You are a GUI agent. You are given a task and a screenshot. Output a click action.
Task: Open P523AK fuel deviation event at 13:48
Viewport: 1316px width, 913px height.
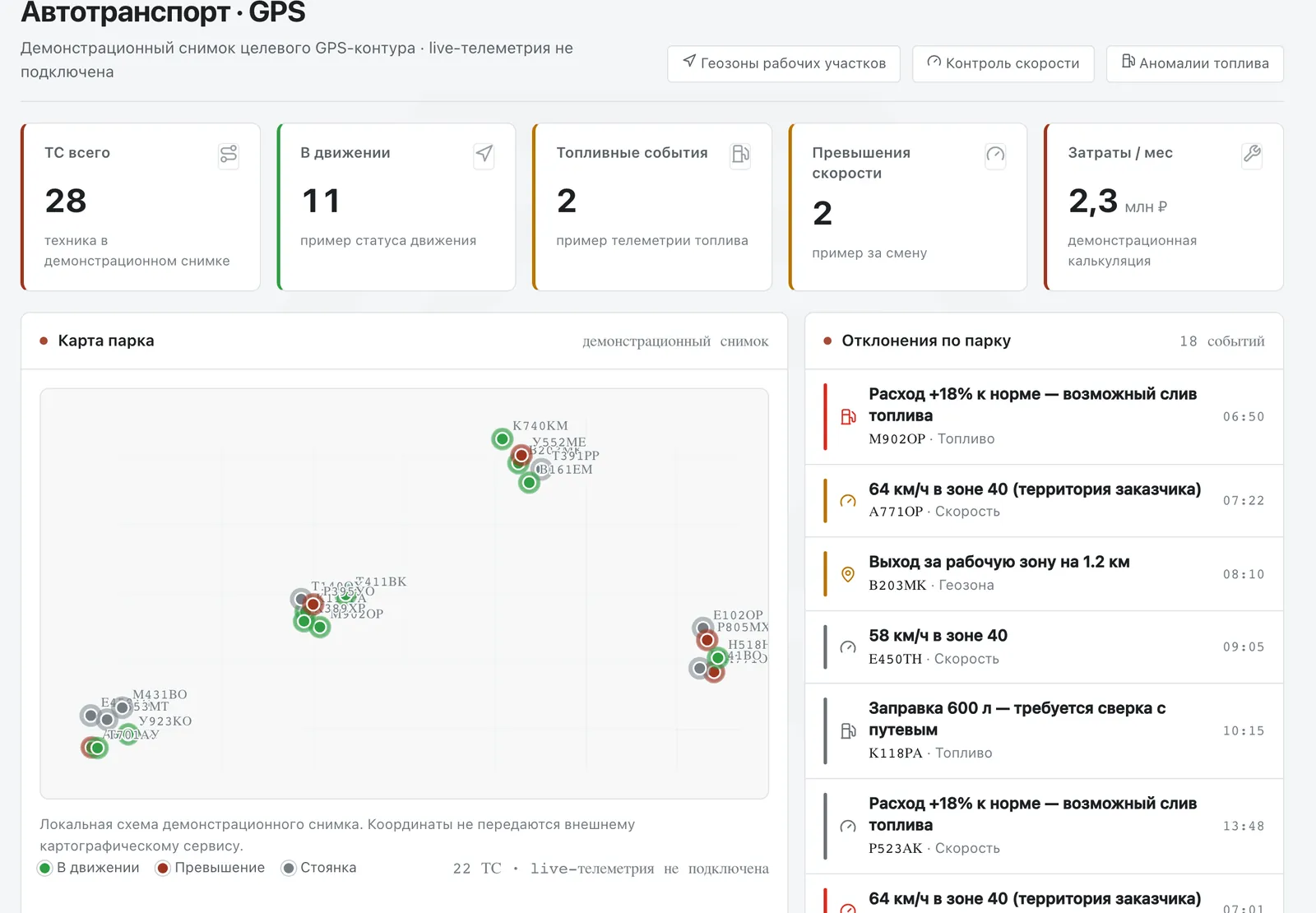[x=1044, y=826]
